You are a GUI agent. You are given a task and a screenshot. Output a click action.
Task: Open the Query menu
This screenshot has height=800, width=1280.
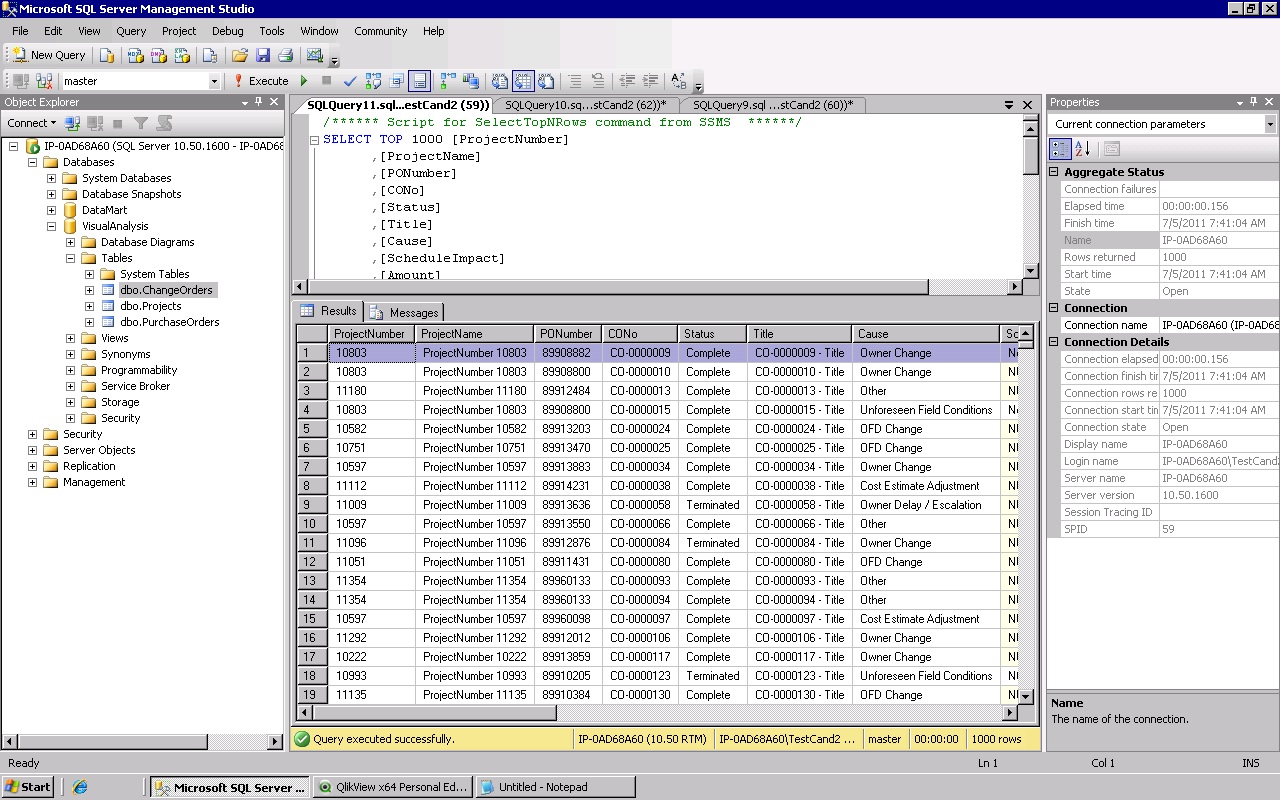(131, 31)
